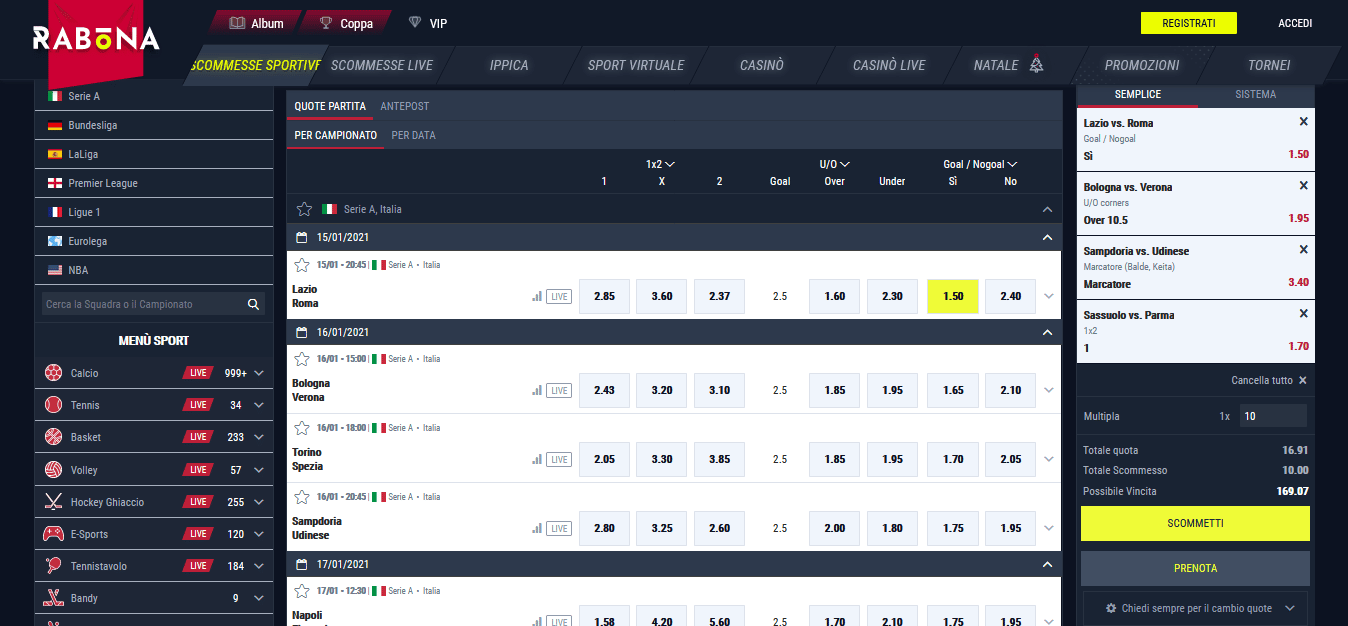Click LIVE badge for Sampdoria Udinese

tap(559, 529)
